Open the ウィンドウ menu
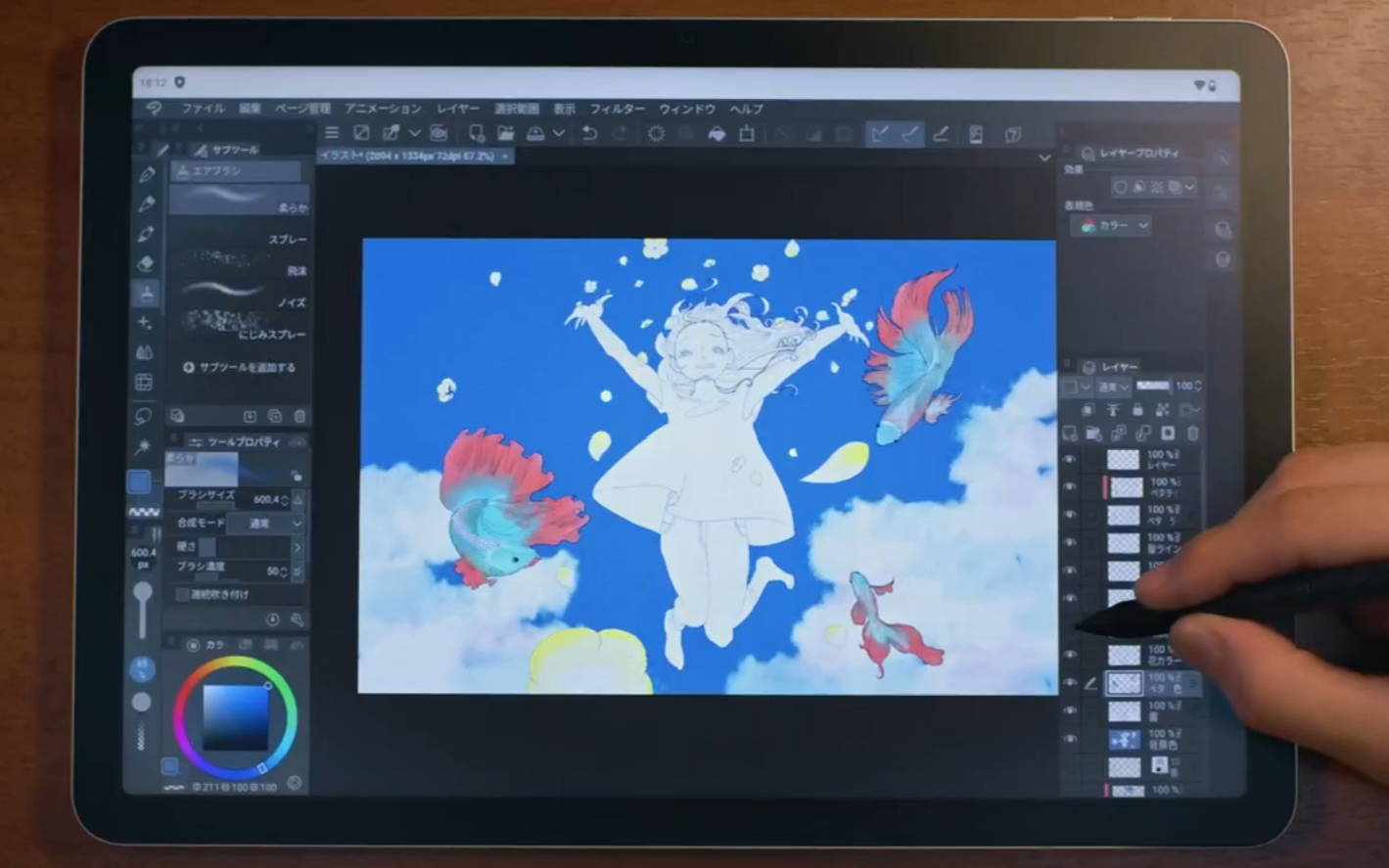This screenshot has height=868, width=1389. 687,109
